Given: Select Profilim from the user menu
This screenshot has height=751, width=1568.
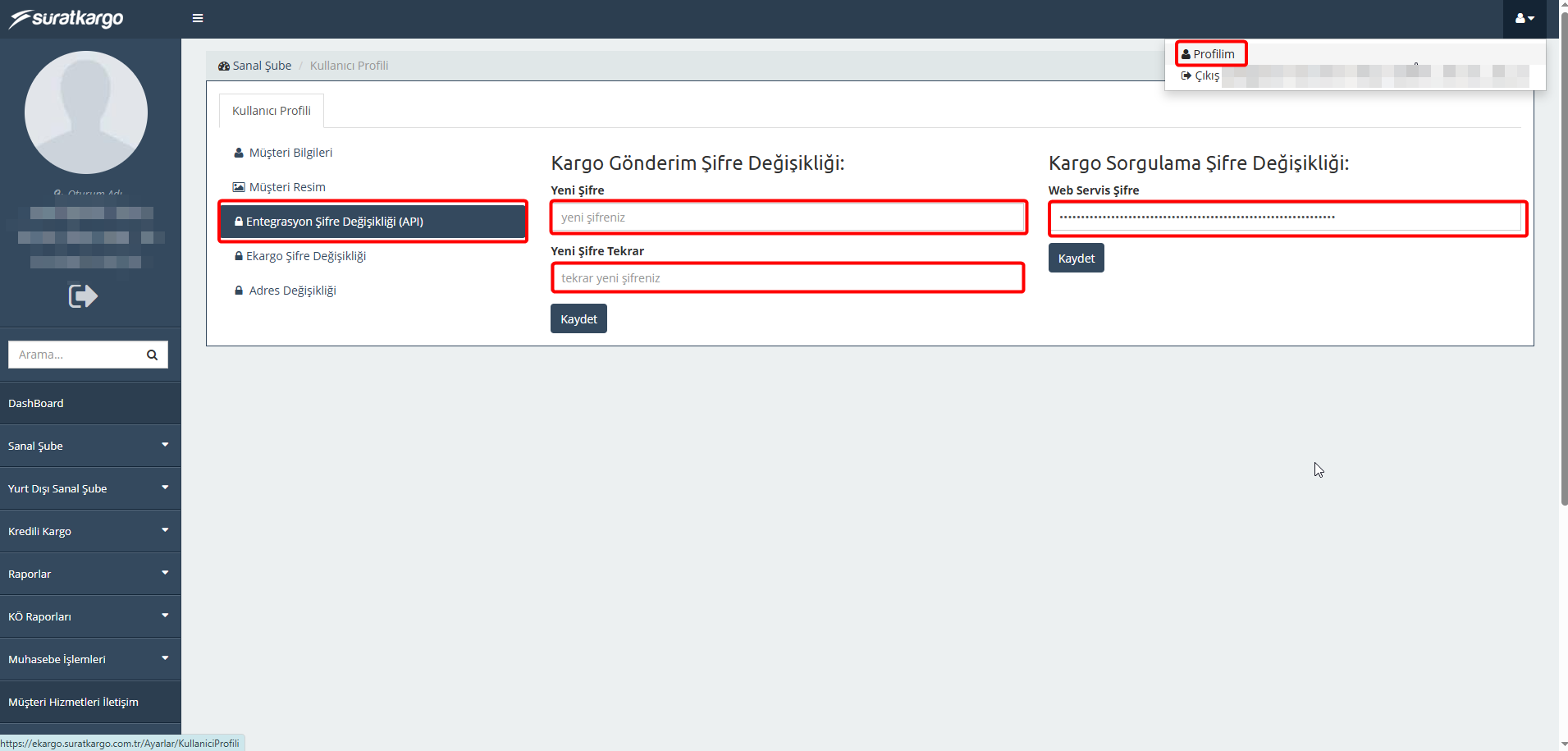Looking at the screenshot, I should [1212, 54].
